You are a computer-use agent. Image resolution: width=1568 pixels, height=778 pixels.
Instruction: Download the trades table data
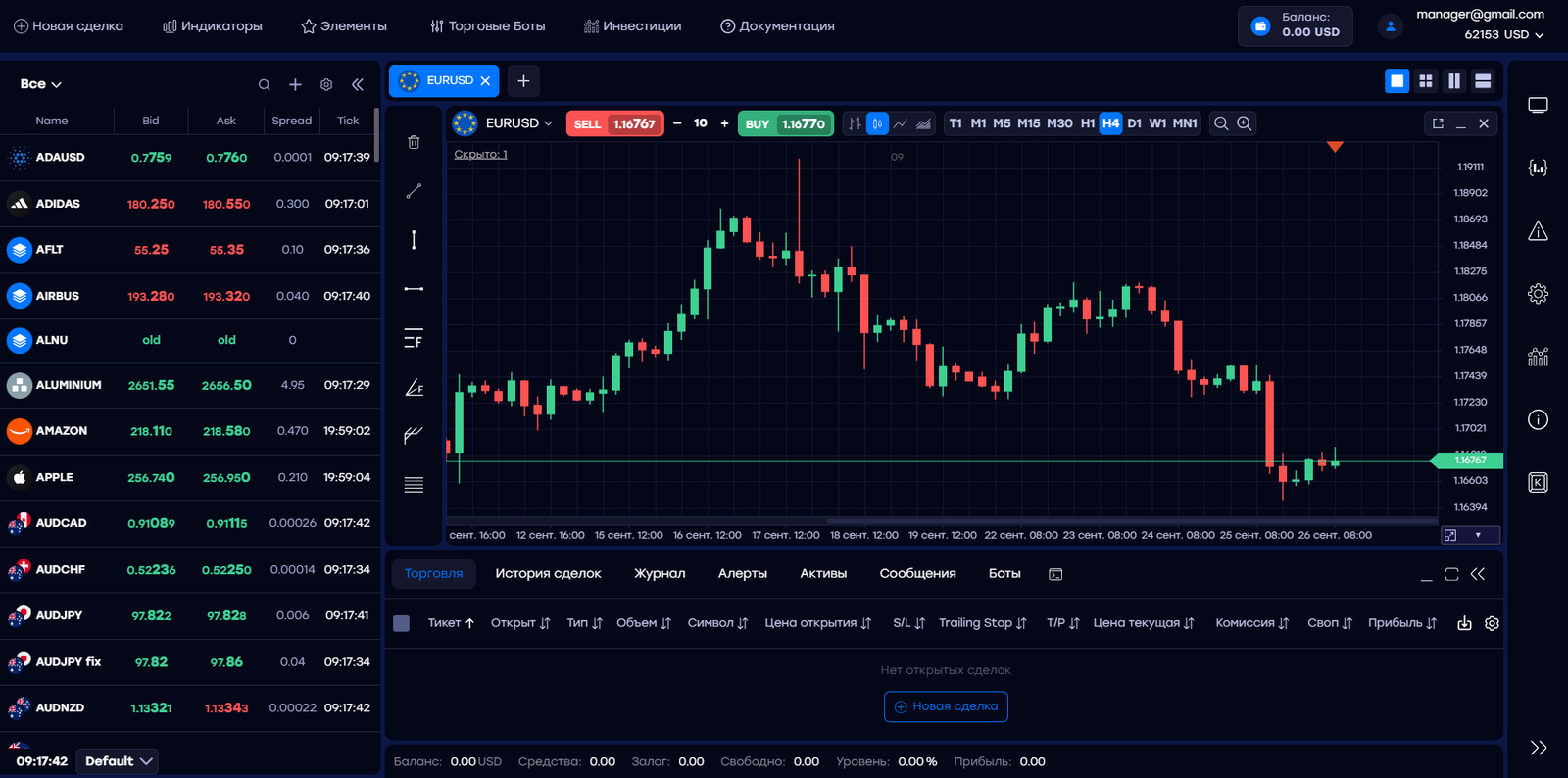[1464, 623]
